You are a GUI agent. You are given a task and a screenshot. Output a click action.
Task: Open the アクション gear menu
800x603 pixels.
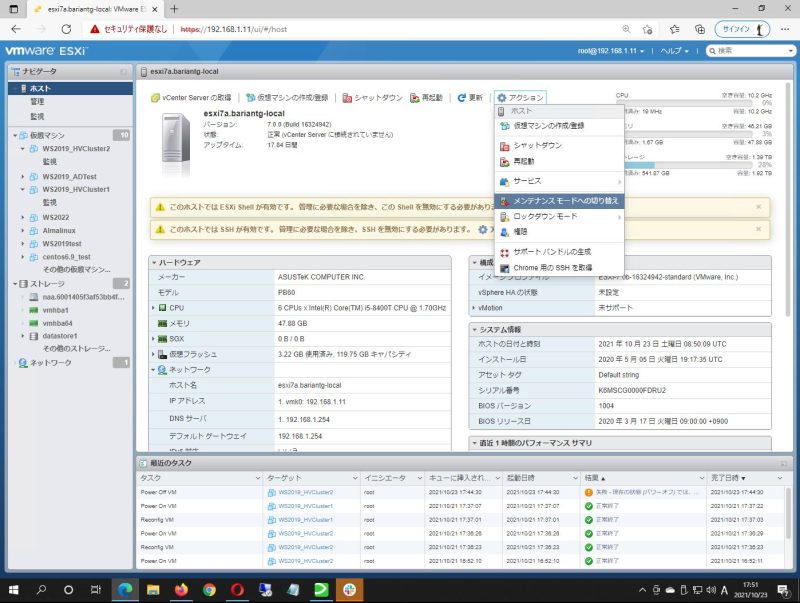520,97
